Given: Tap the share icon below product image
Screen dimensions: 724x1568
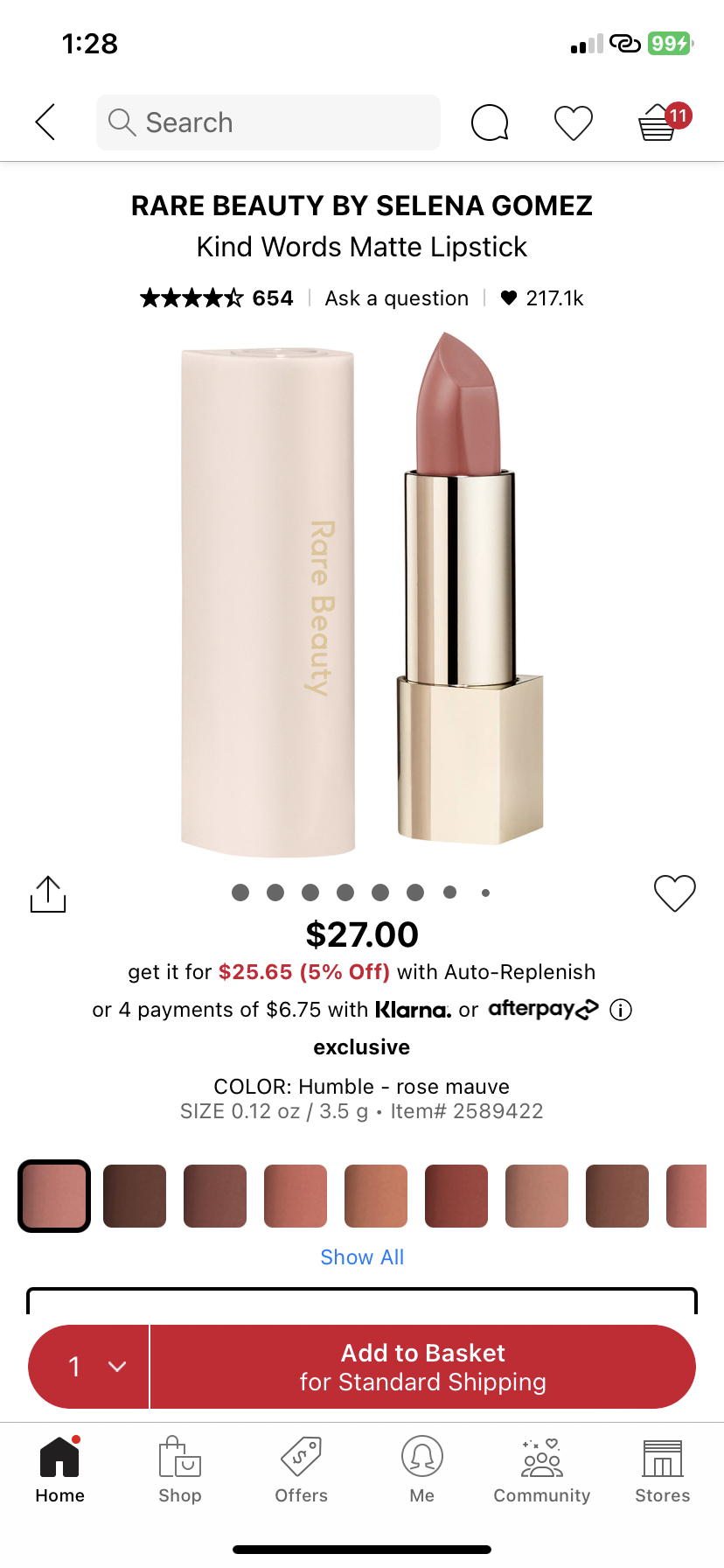Looking at the screenshot, I should (48, 893).
